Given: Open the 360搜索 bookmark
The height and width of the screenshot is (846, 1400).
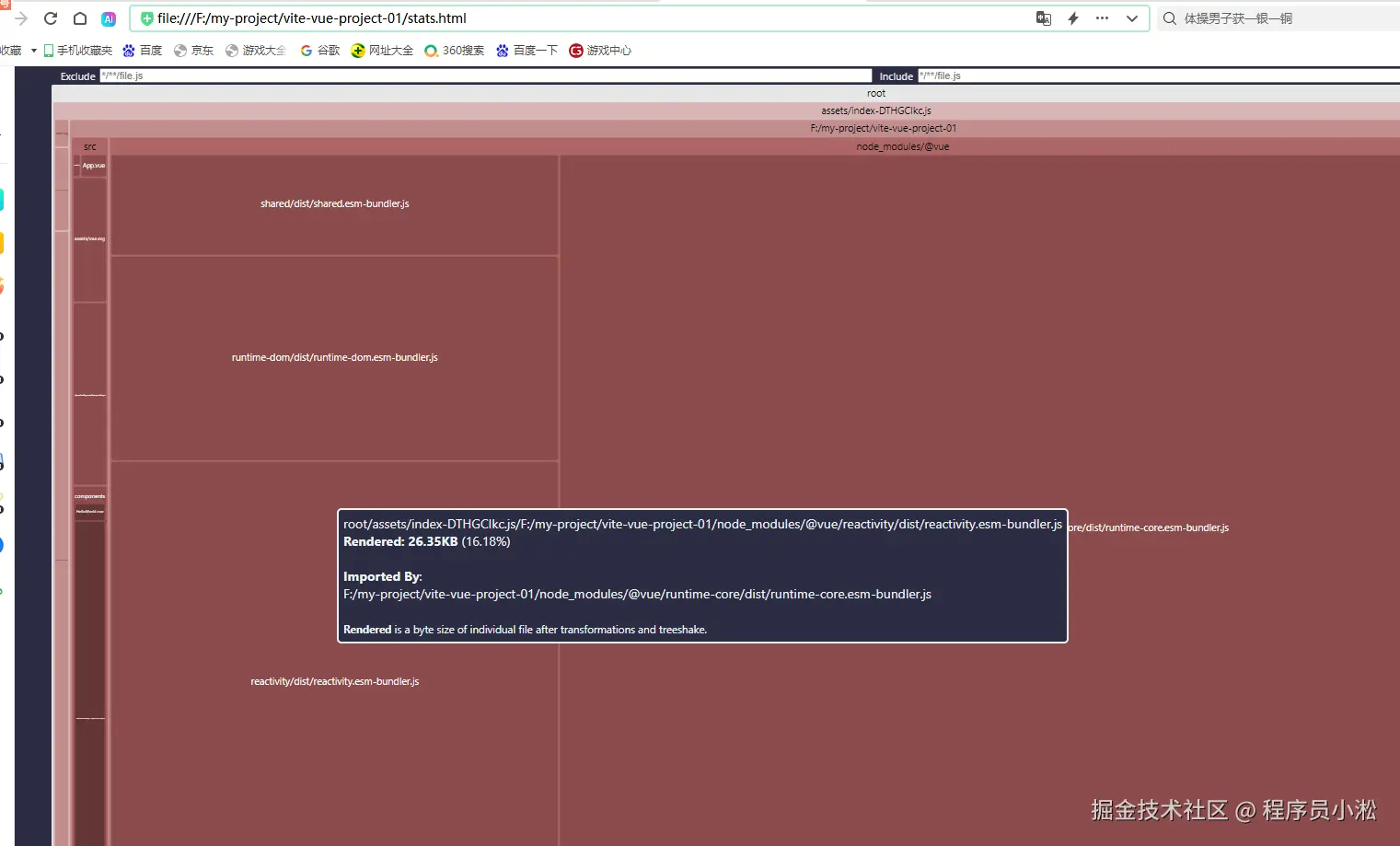Looking at the screenshot, I should pos(455,51).
